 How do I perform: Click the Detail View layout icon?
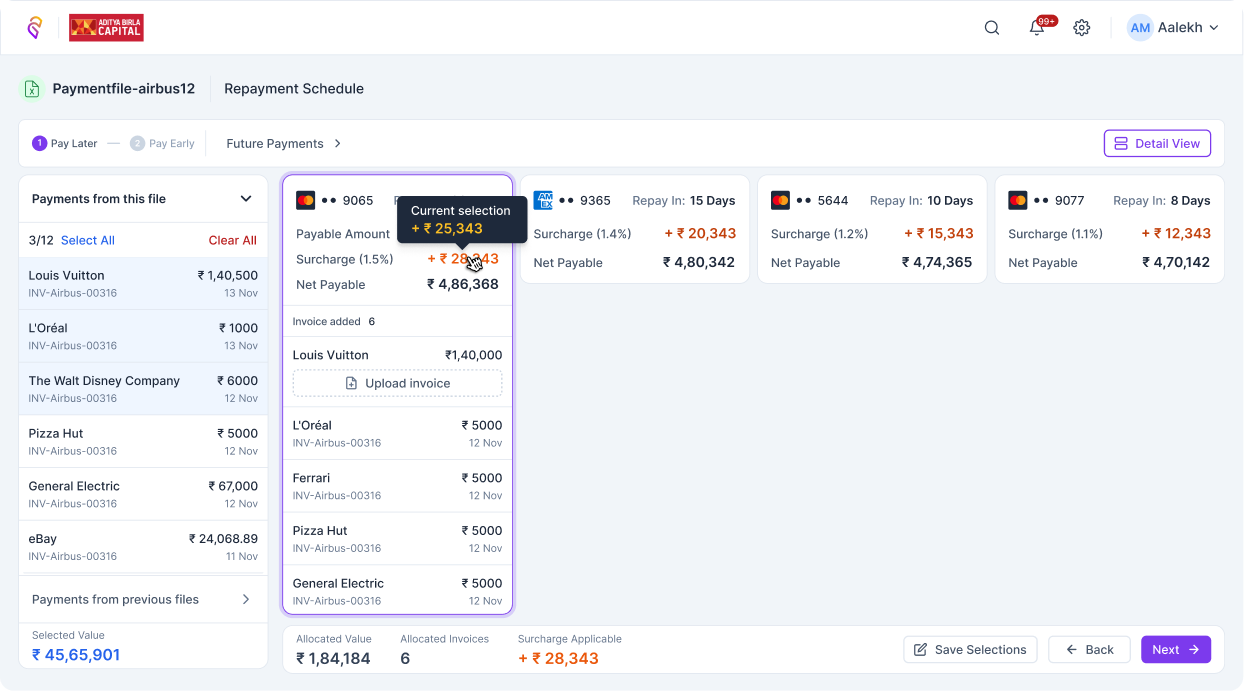1121,144
